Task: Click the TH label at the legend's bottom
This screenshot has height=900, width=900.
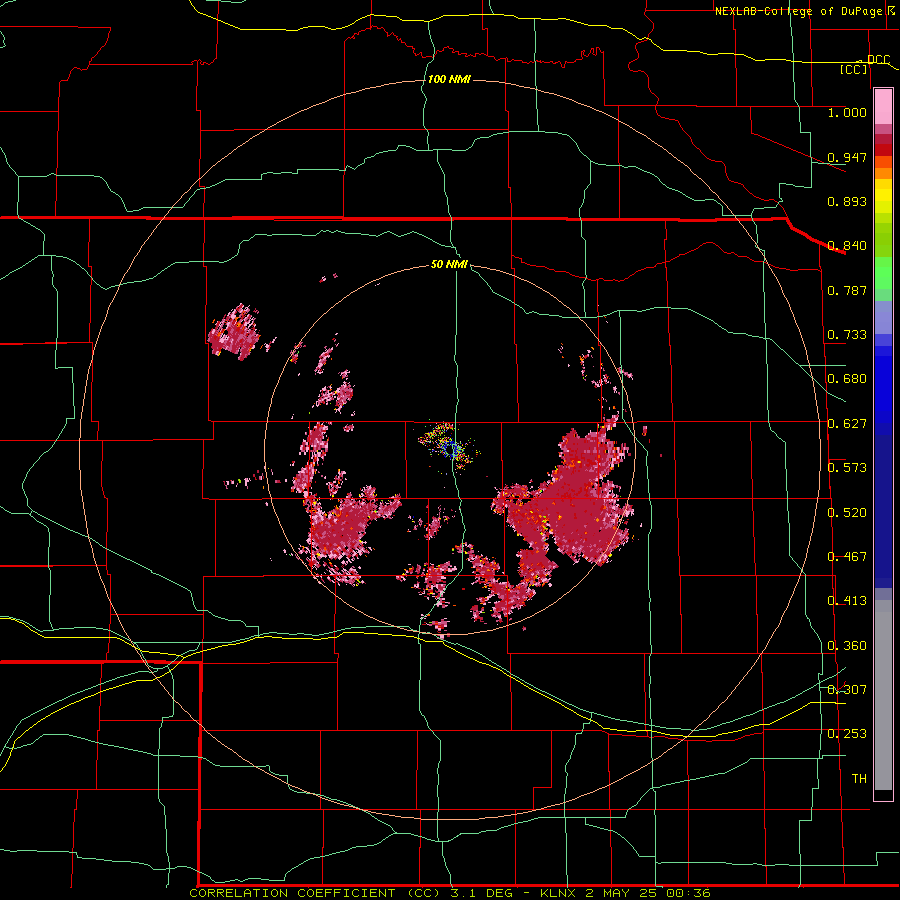Action: coord(859,779)
